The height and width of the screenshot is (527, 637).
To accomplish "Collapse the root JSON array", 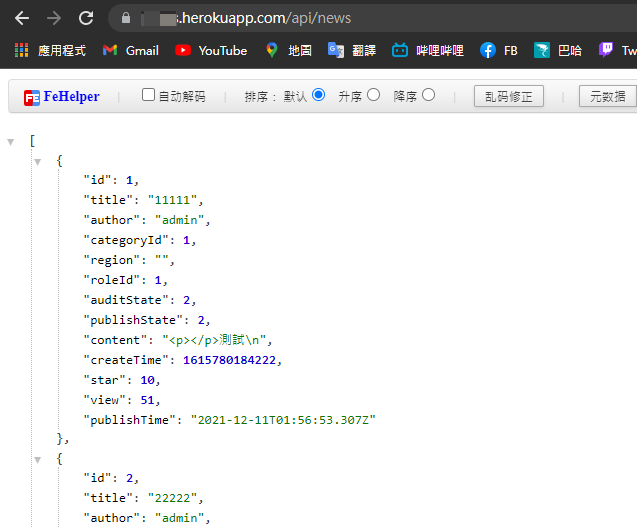I will [x=11, y=142].
